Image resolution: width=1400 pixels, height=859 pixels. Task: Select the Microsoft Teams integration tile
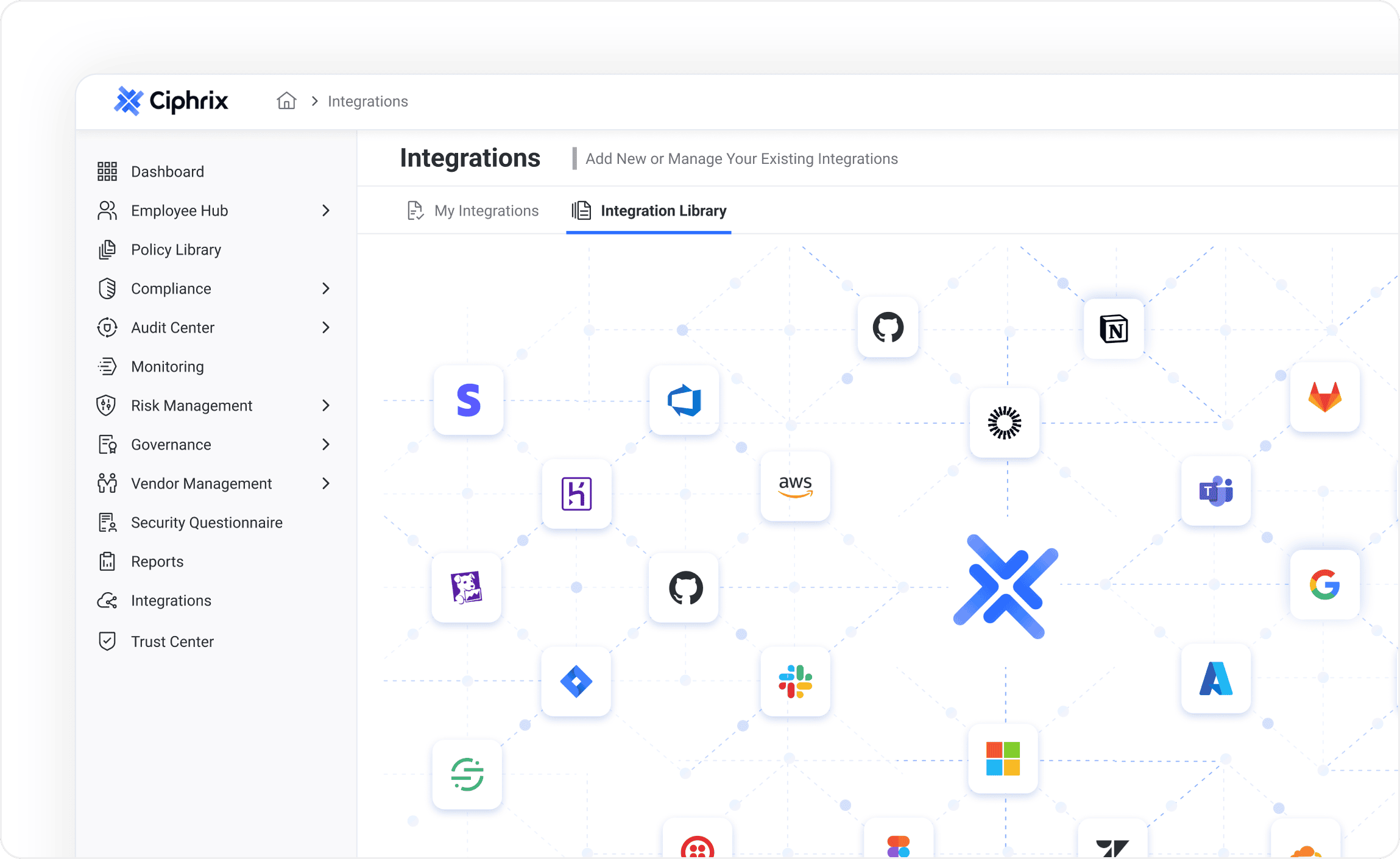(x=1215, y=491)
